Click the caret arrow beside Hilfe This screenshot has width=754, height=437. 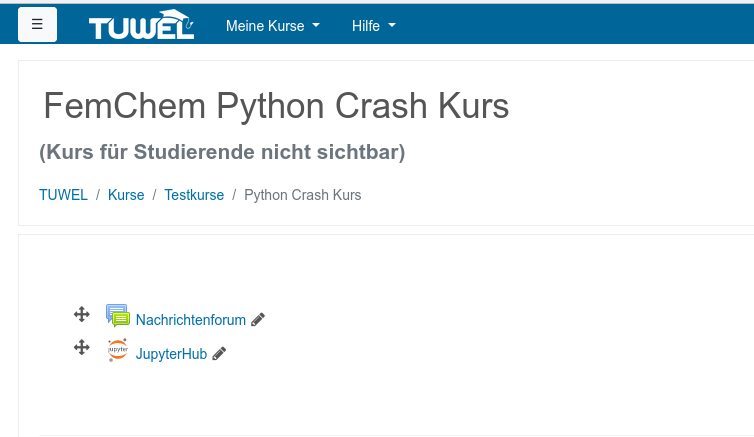pos(391,26)
